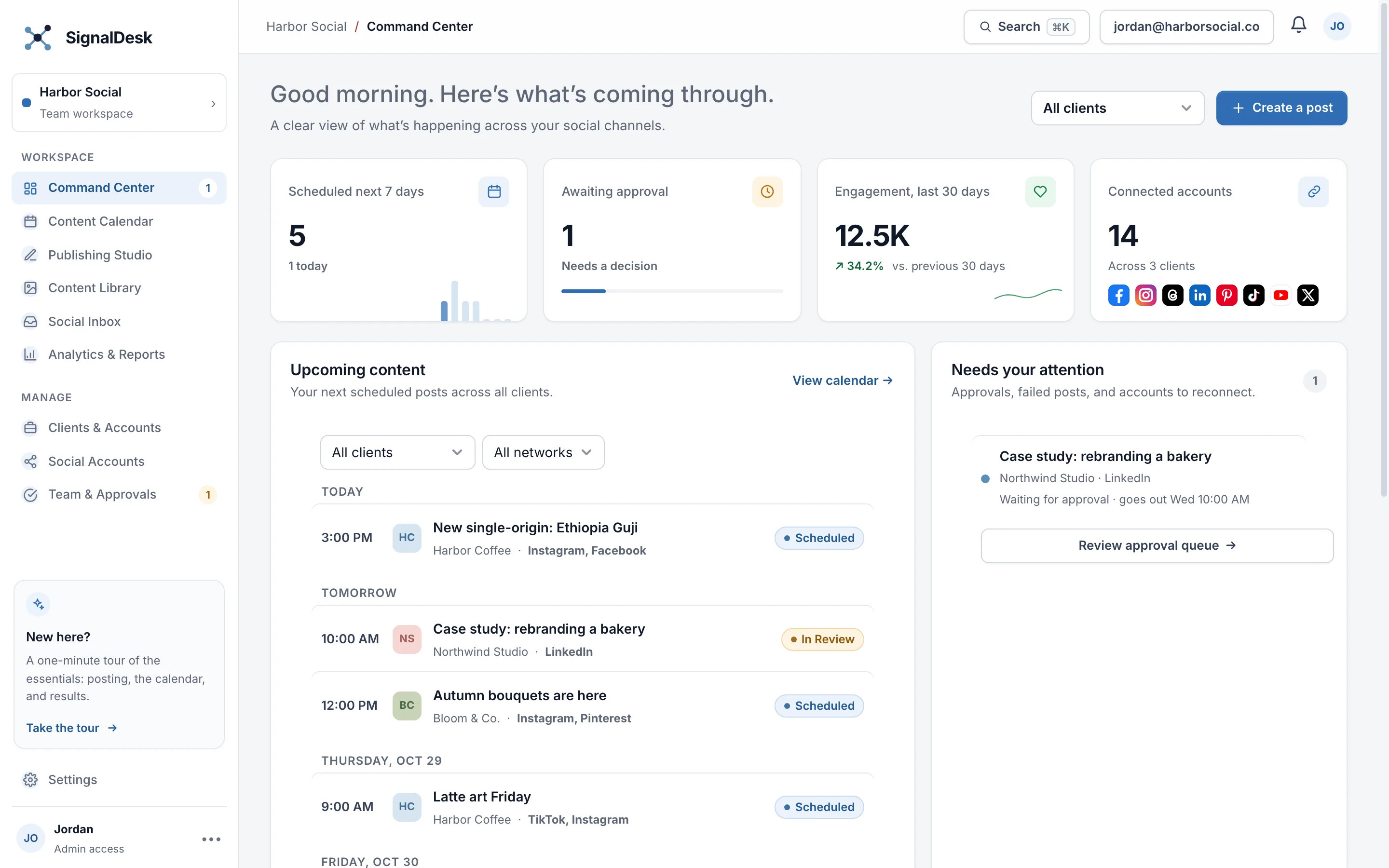Screen dimensions: 1389x868
Task: Open Publishing Studio
Action: point(119,255)
